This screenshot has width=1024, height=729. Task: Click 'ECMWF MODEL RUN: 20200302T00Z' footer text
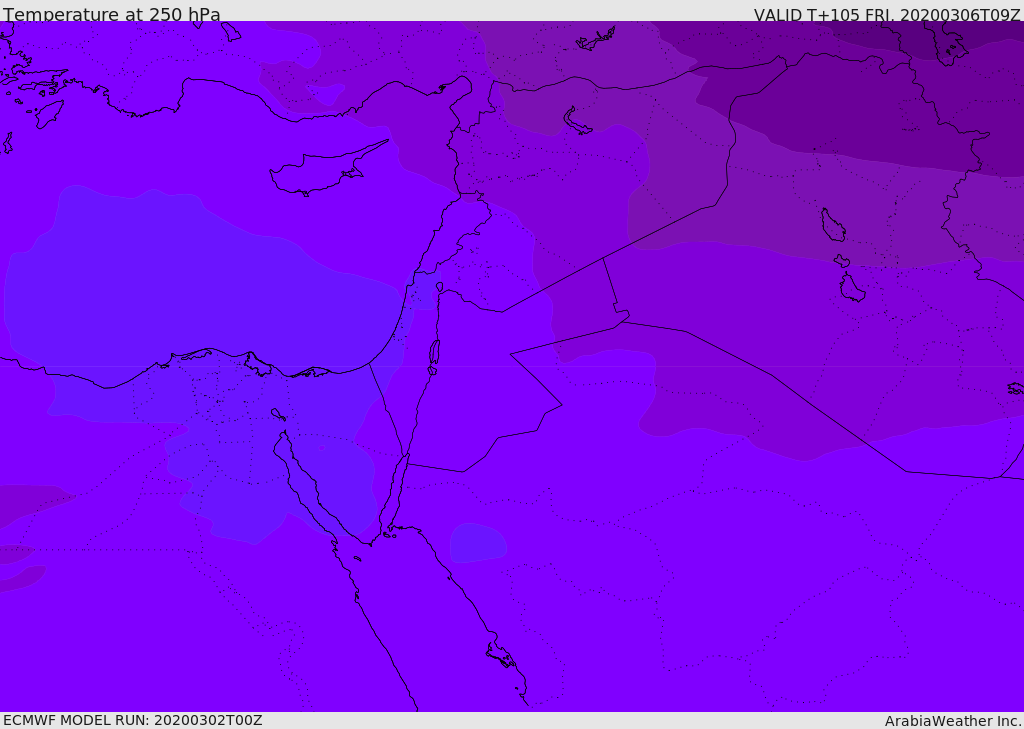pyautogui.click(x=133, y=721)
